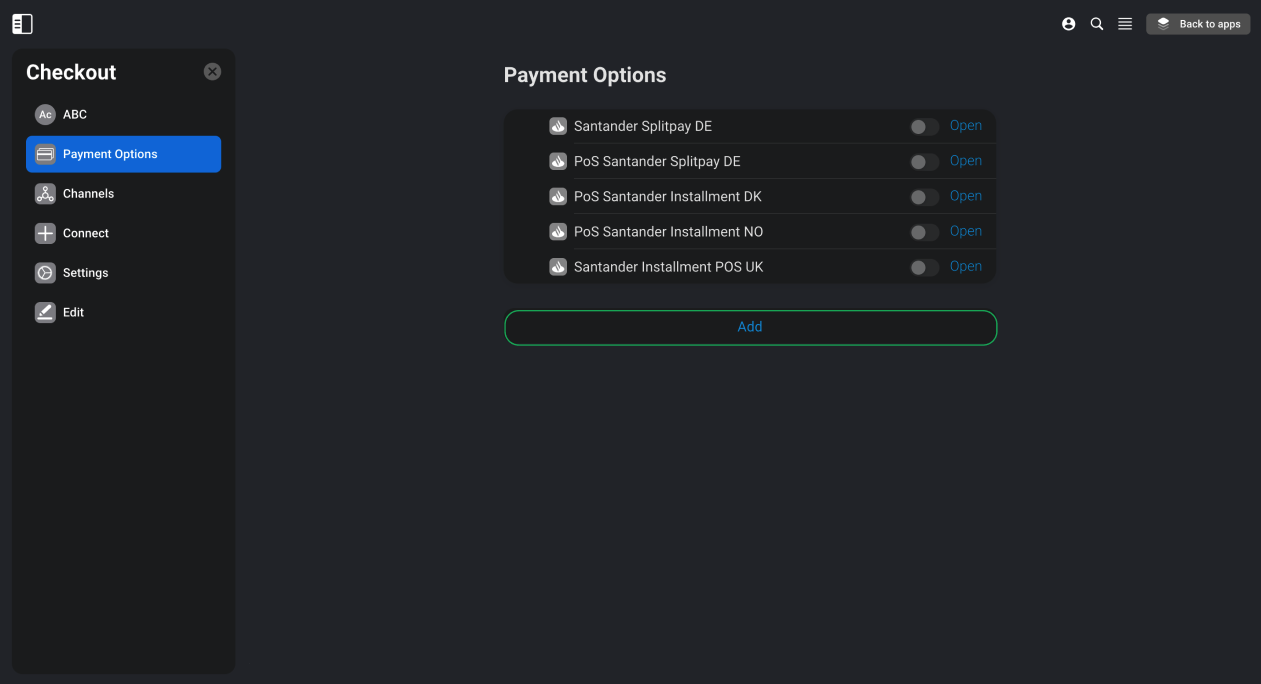Viewport: 1261px width, 684px height.
Task: Go to the Channels section
Action: [123, 194]
